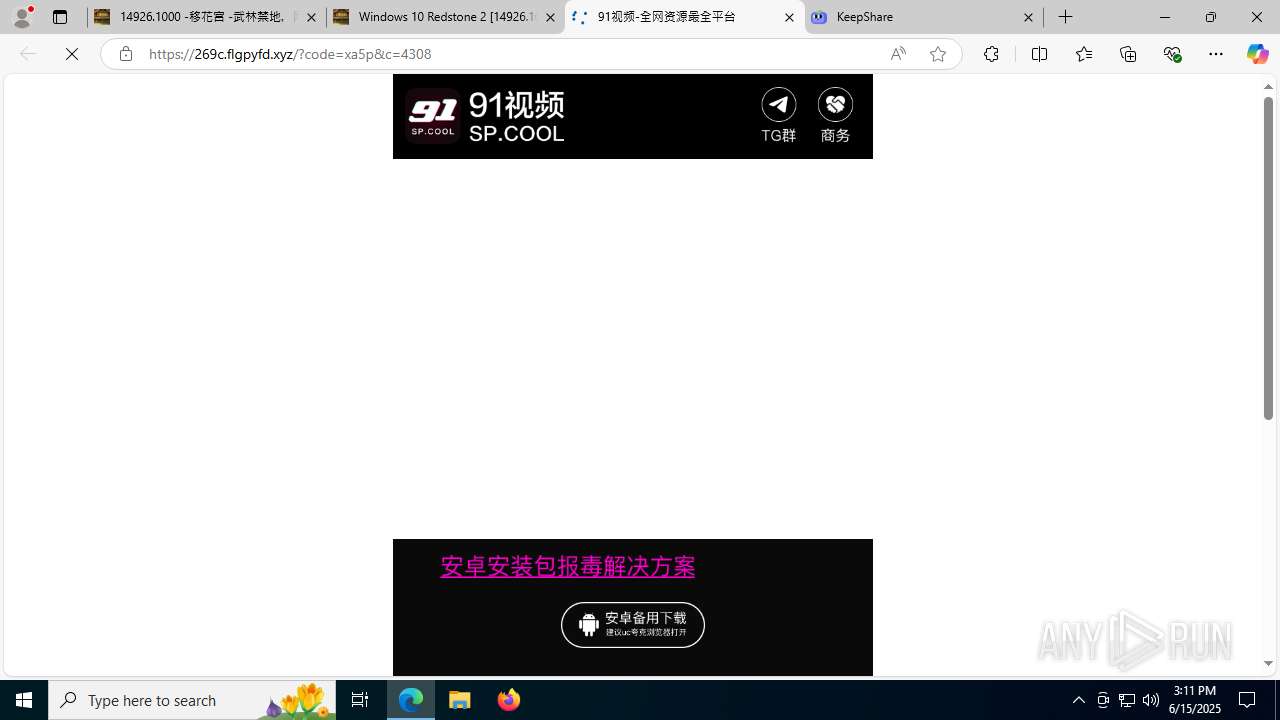Launch Firefox from taskbar
This screenshot has height=720, width=1280.
[x=509, y=700]
